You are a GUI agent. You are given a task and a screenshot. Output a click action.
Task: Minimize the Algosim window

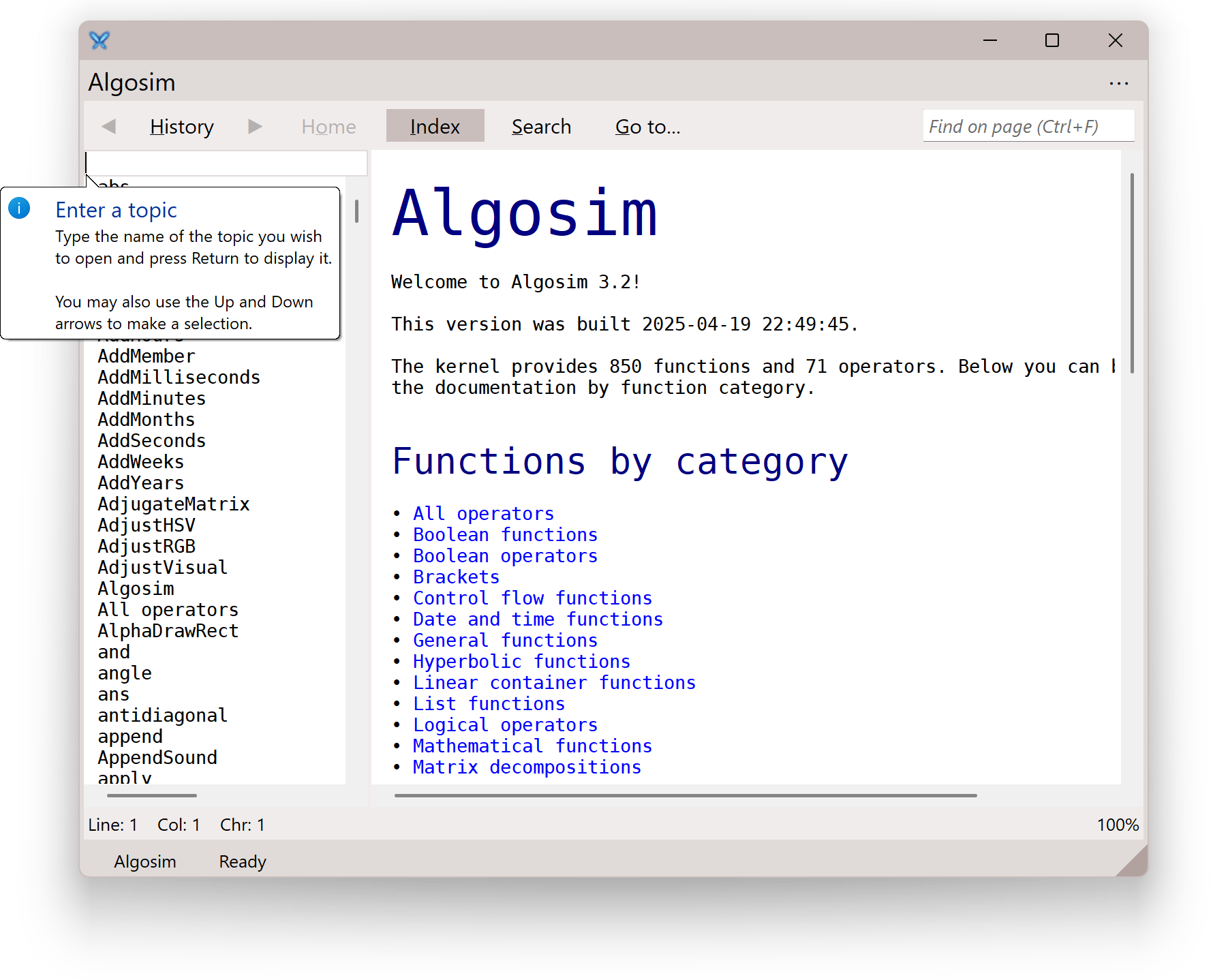(x=990, y=40)
